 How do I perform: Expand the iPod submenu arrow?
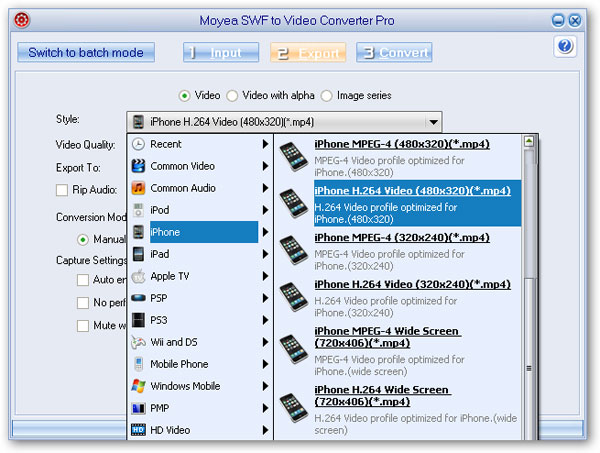[x=265, y=210]
